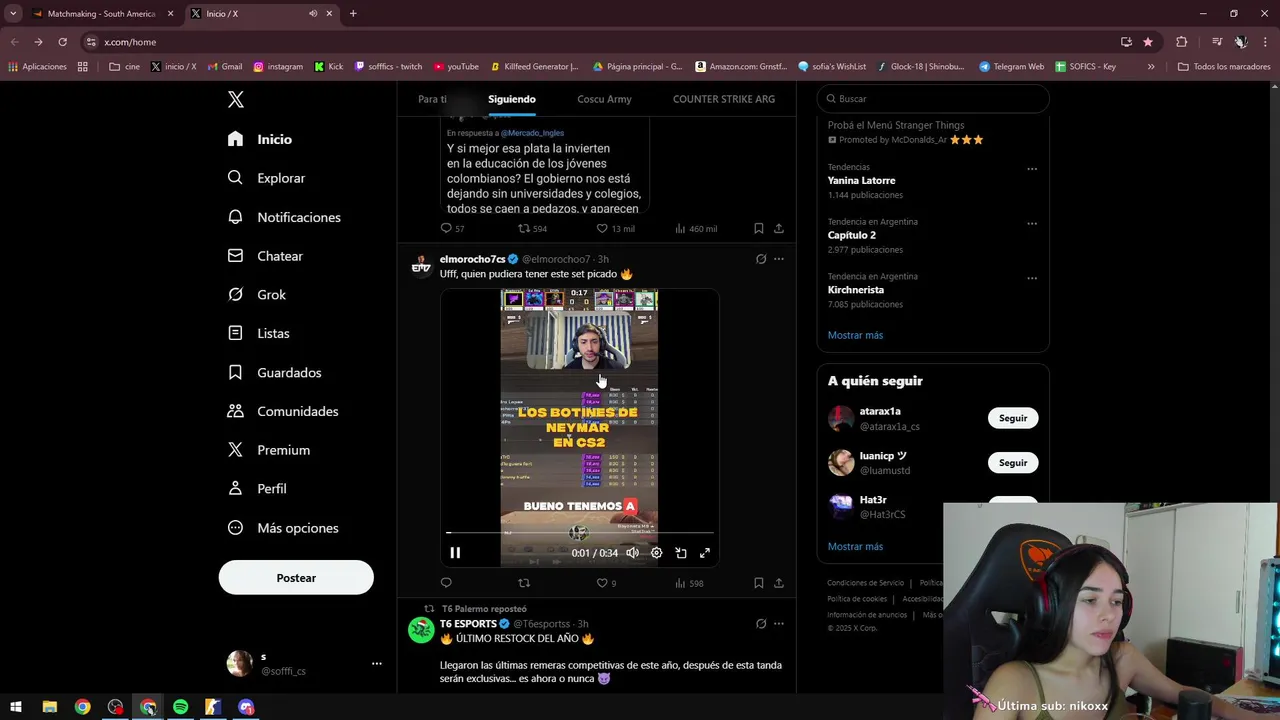Like the tweet with 13 mil likes
This screenshot has width=1280, height=720.
tap(602, 228)
